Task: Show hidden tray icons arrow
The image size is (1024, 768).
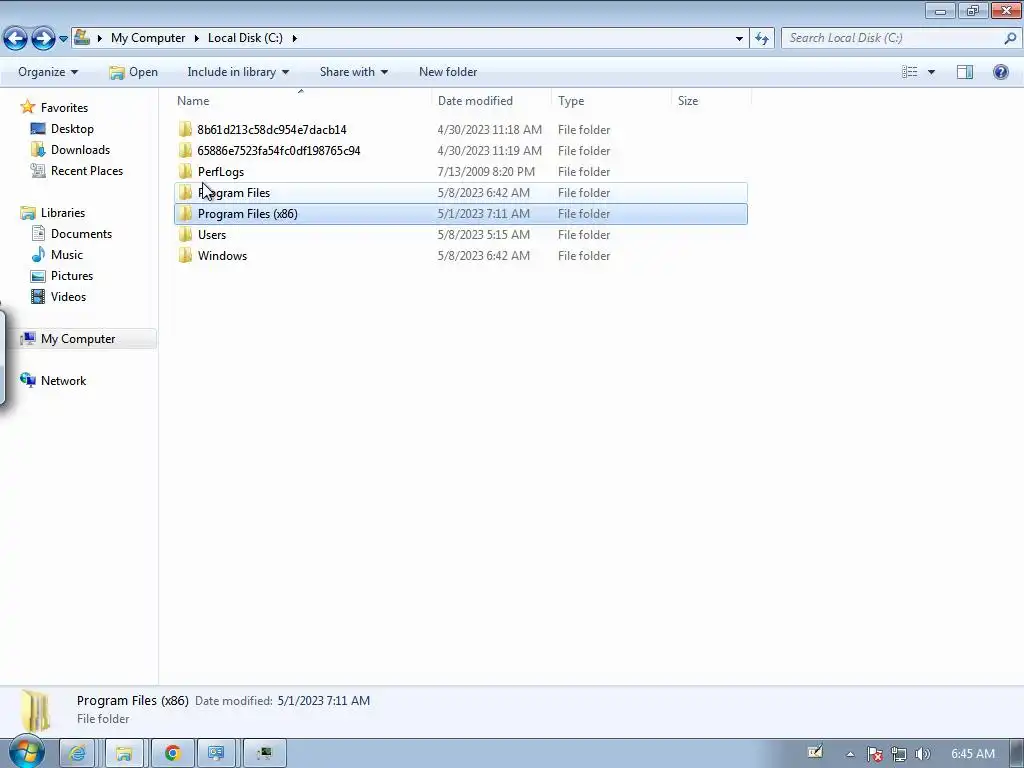Action: click(x=850, y=754)
